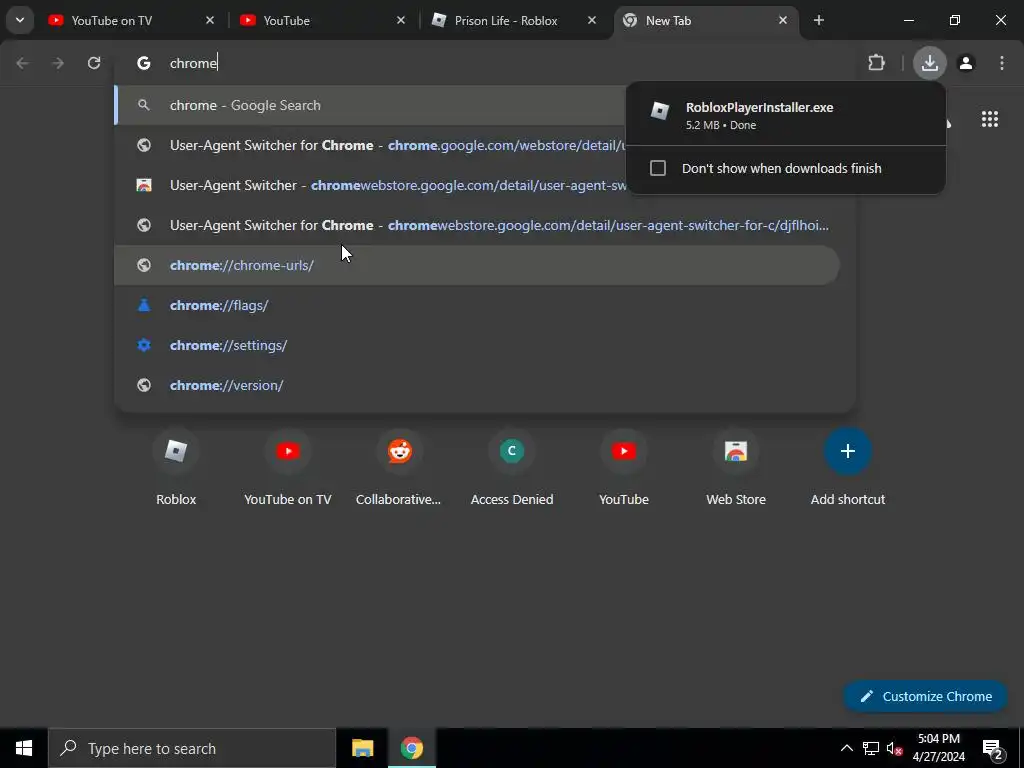Choose the chrome.google.com/webstore User-Agent Switcher suggestion
The height and width of the screenshot is (768, 1024).
click(x=370, y=145)
